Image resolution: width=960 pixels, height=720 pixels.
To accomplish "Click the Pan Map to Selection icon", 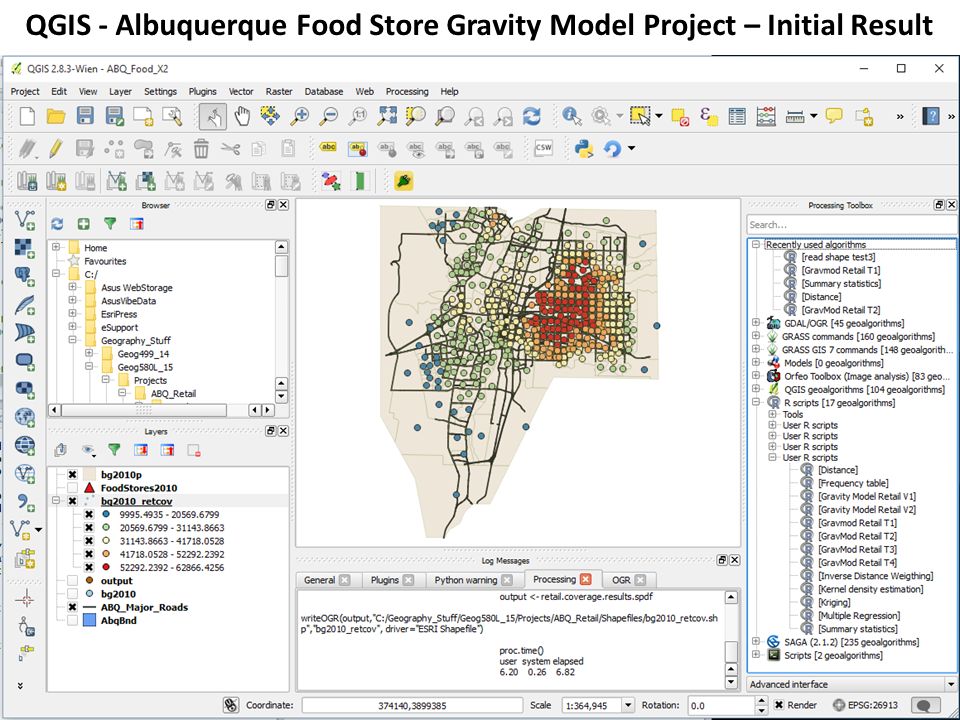I will [x=270, y=116].
